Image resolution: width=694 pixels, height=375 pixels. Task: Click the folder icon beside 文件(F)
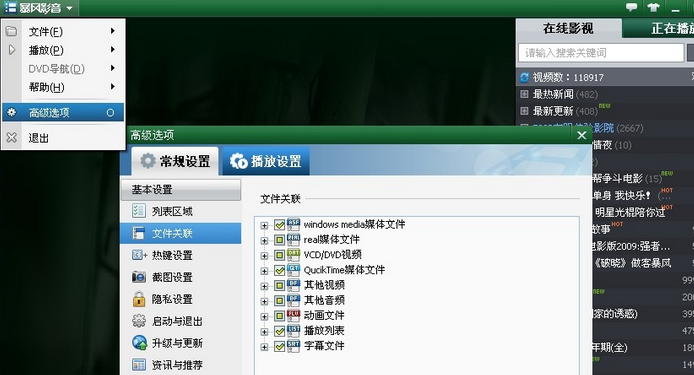pyautogui.click(x=12, y=31)
